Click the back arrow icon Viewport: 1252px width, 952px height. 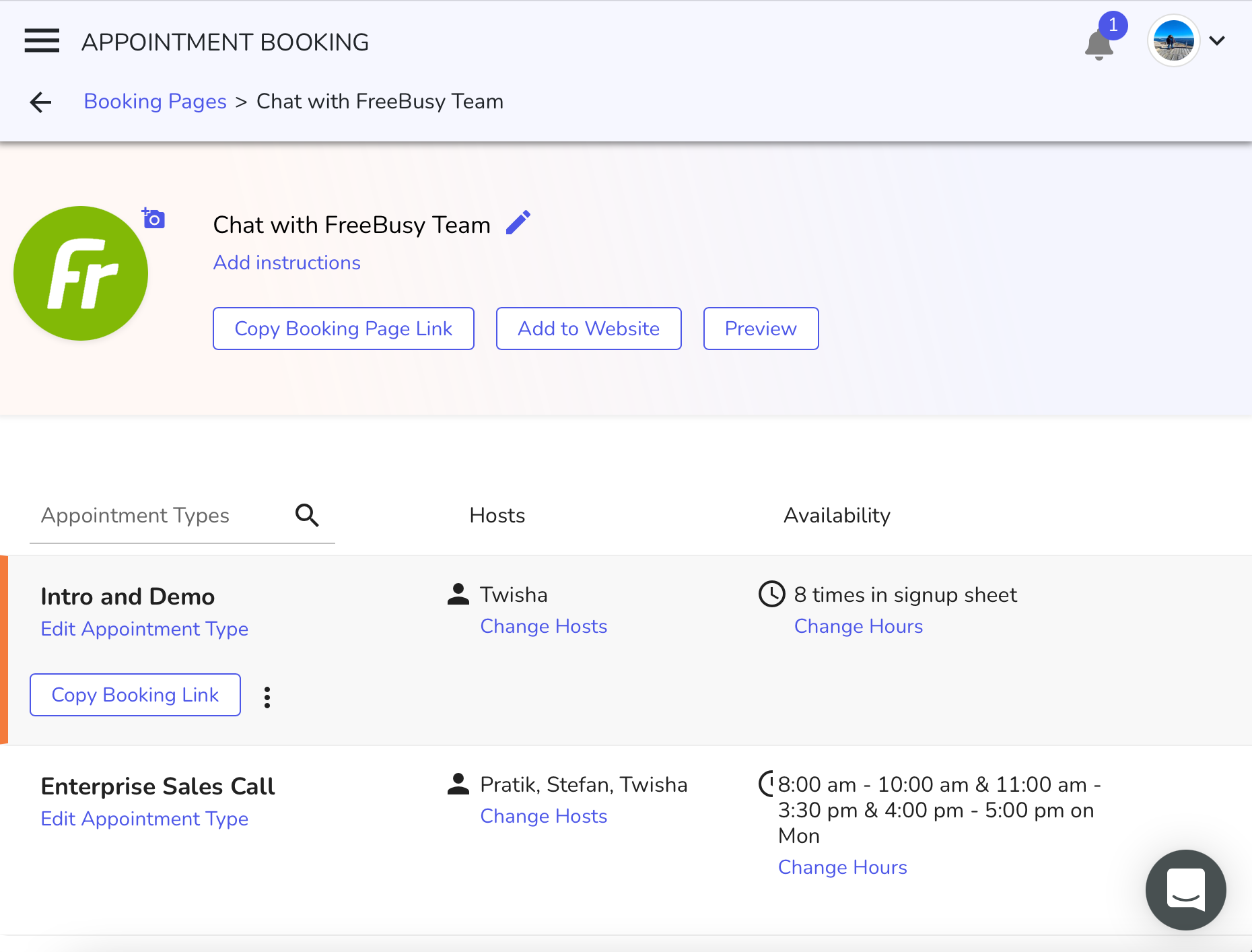coord(40,102)
